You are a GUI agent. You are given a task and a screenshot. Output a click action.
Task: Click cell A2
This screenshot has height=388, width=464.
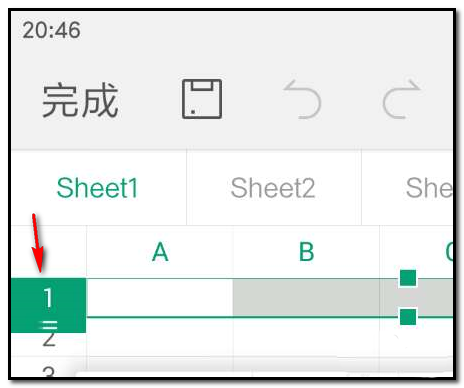click(160, 337)
